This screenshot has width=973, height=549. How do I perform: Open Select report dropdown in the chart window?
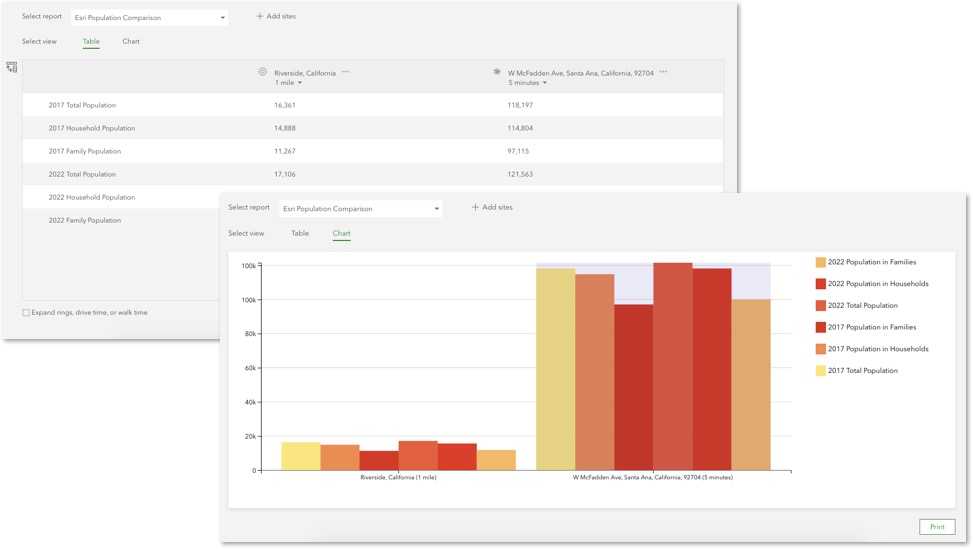361,208
